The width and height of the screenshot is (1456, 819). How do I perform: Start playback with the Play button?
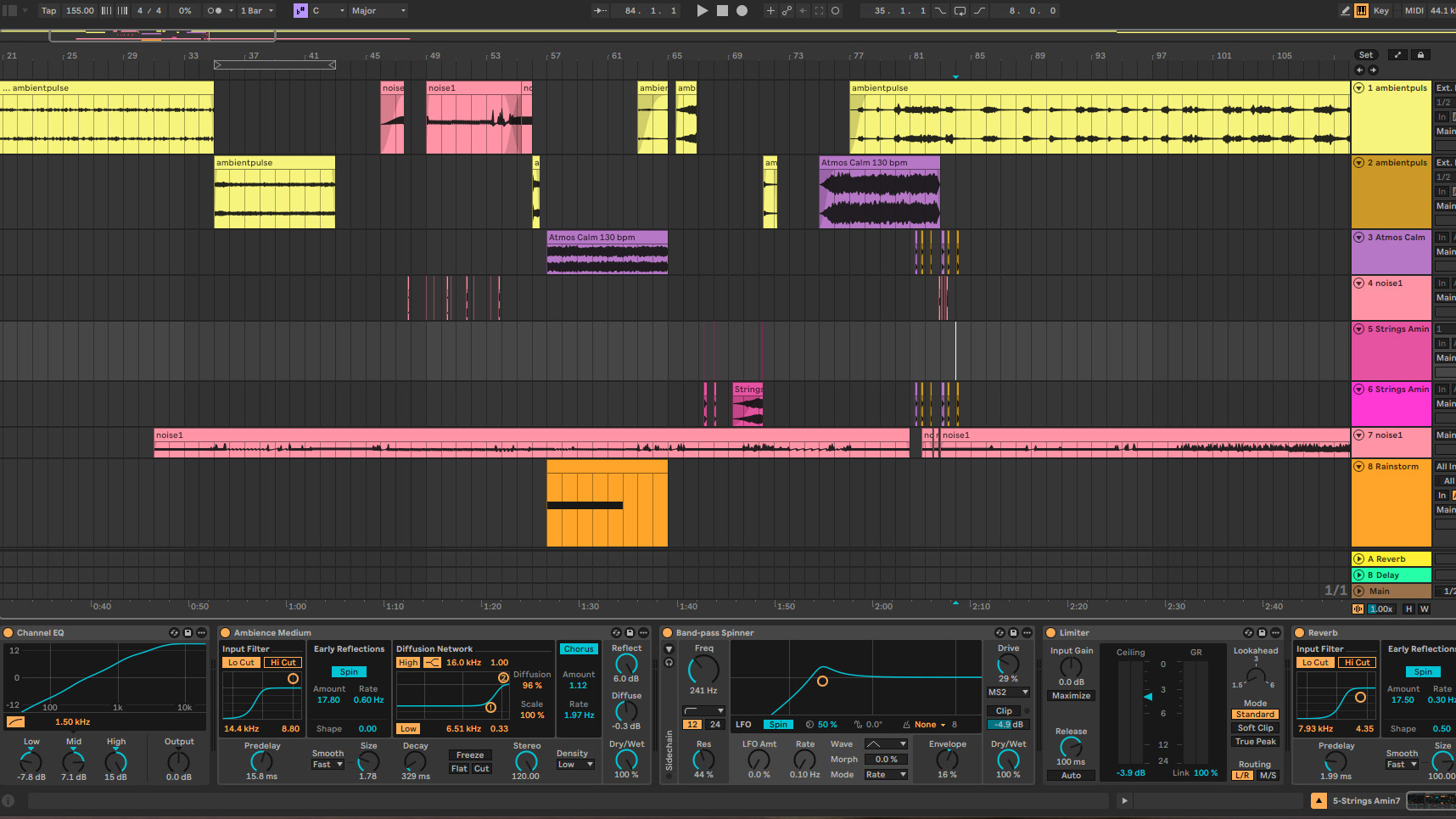click(702, 11)
